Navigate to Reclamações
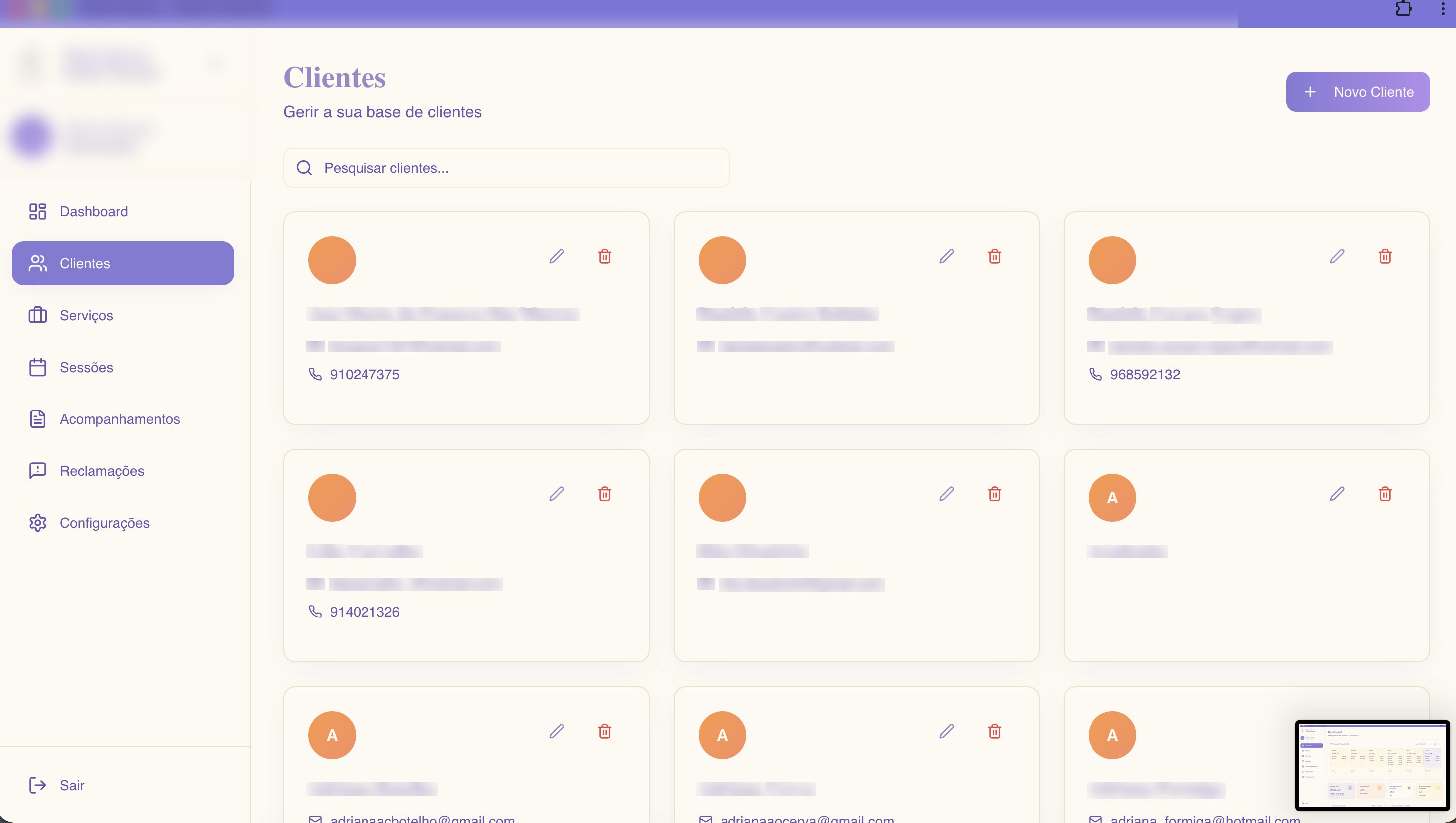The image size is (1456, 823). pos(123,471)
